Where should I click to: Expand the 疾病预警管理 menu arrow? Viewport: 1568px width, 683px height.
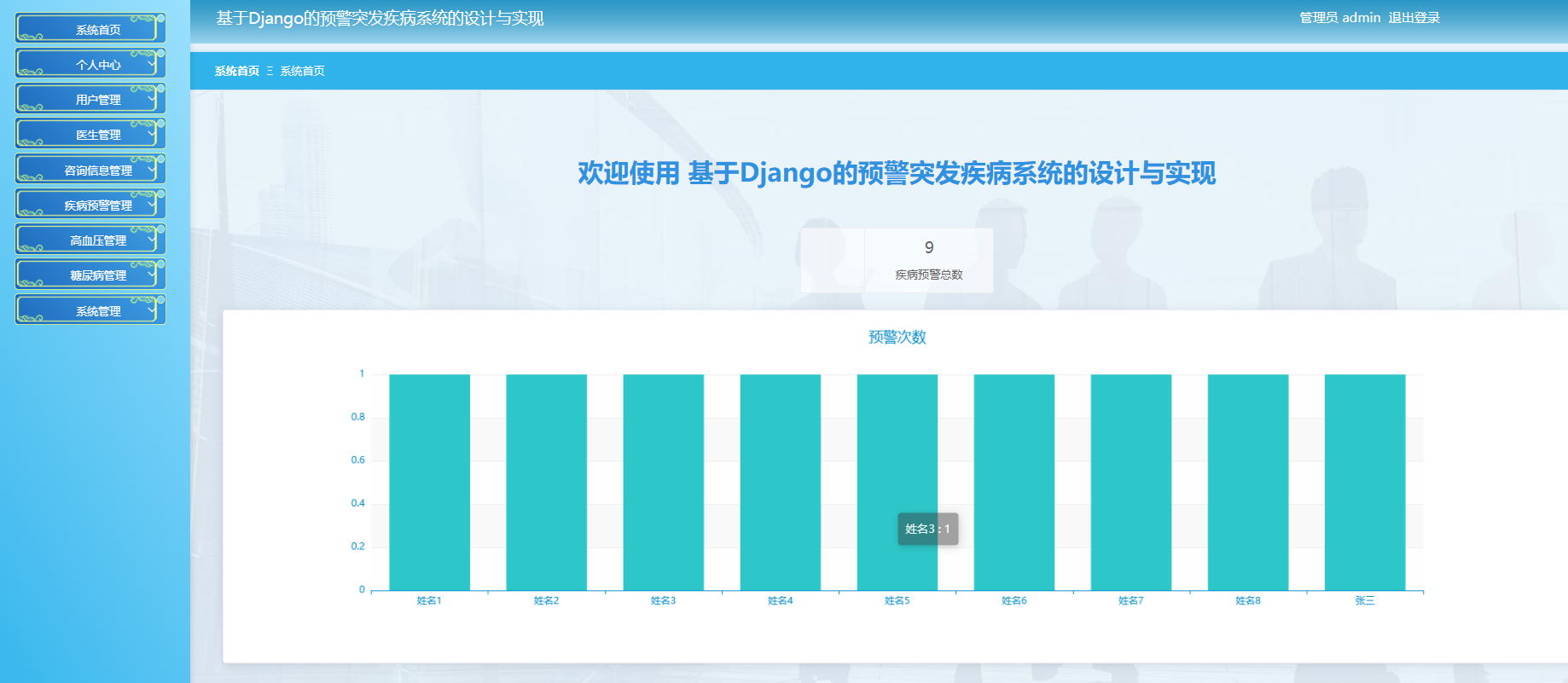(x=152, y=204)
